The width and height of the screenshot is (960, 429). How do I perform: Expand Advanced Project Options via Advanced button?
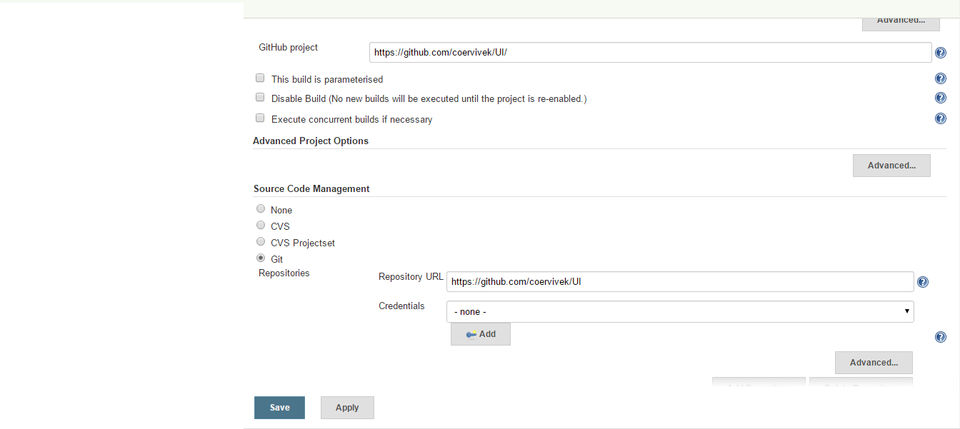click(891, 165)
